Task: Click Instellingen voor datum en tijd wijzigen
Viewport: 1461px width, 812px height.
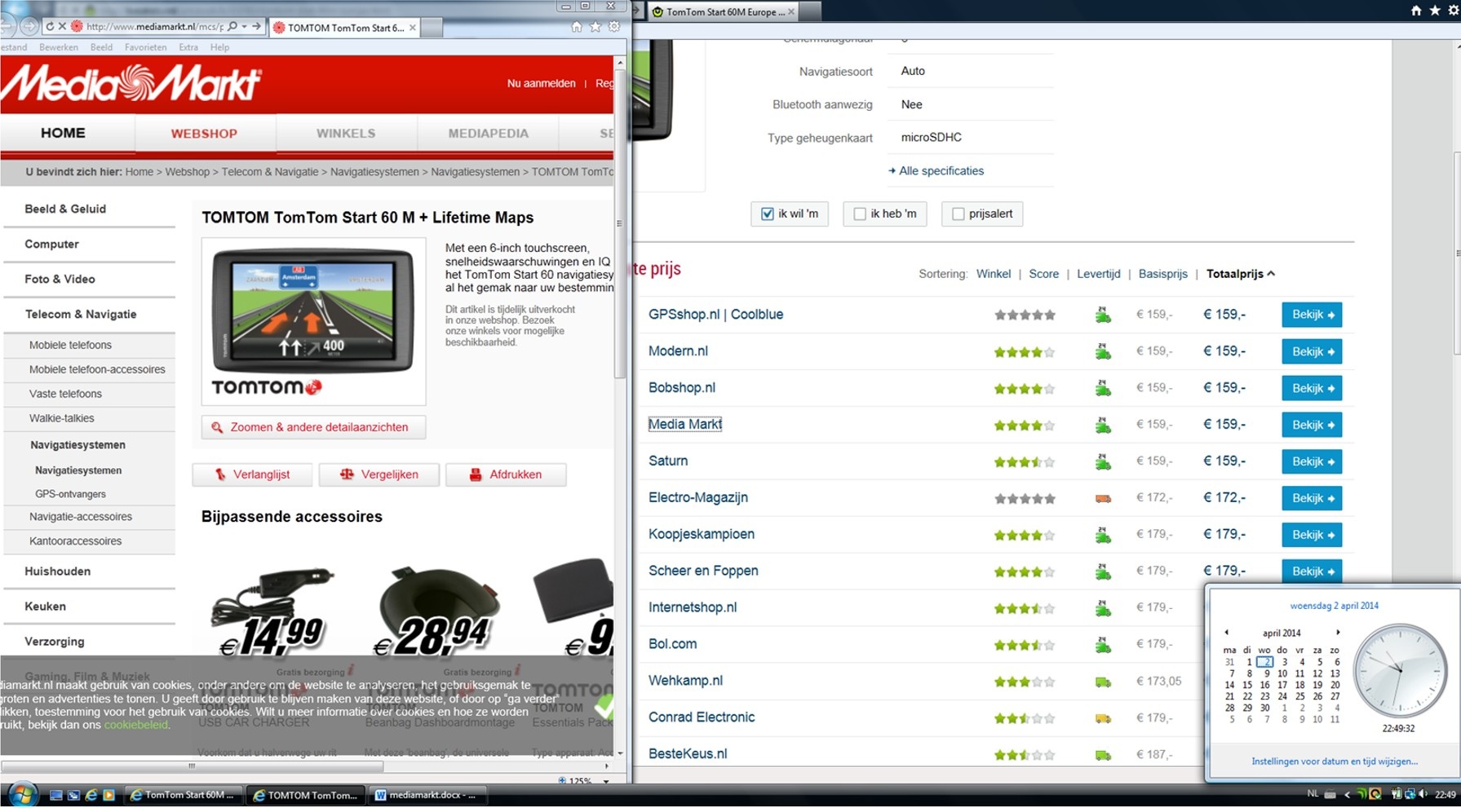Action: click(x=1334, y=761)
